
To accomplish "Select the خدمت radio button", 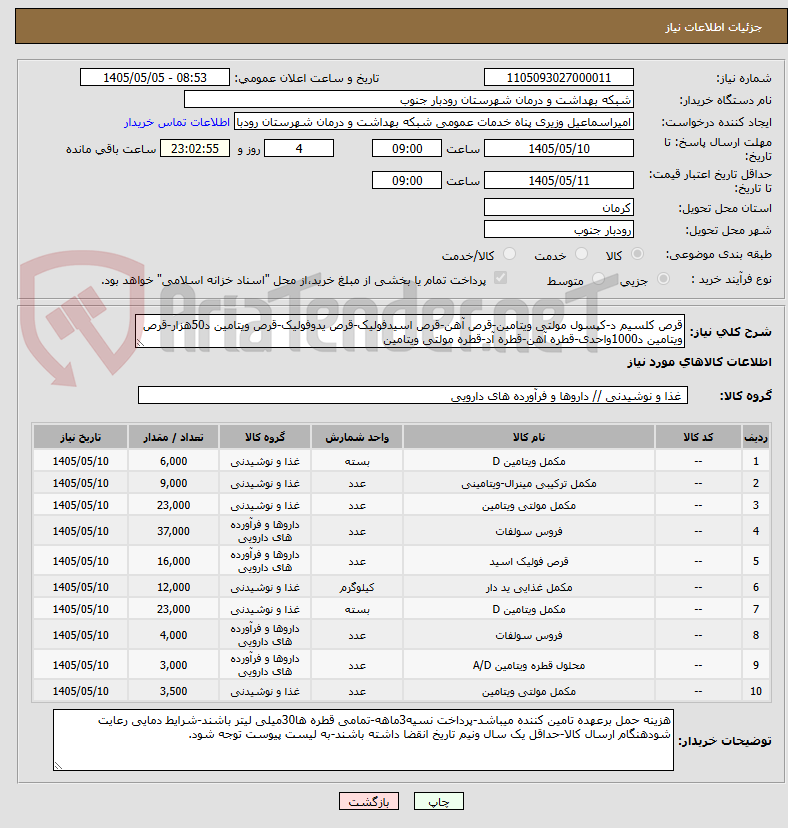I will (x=581, y=254).
